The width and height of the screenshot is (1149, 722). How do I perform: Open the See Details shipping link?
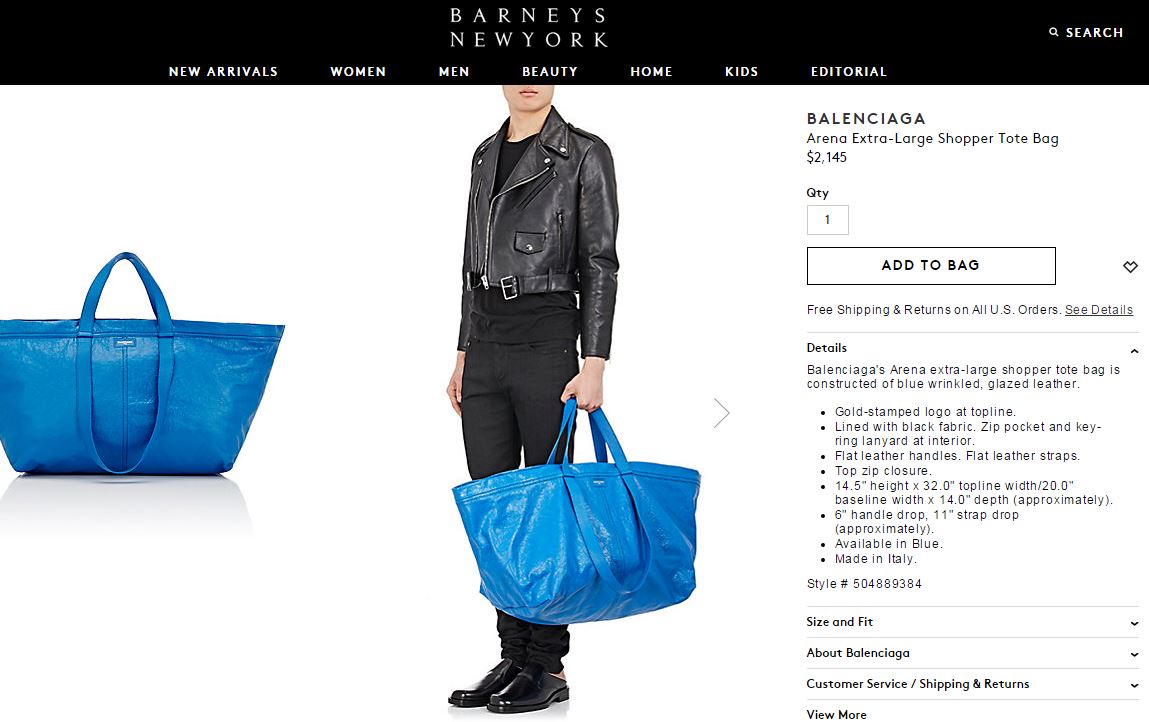[1098, 310]
